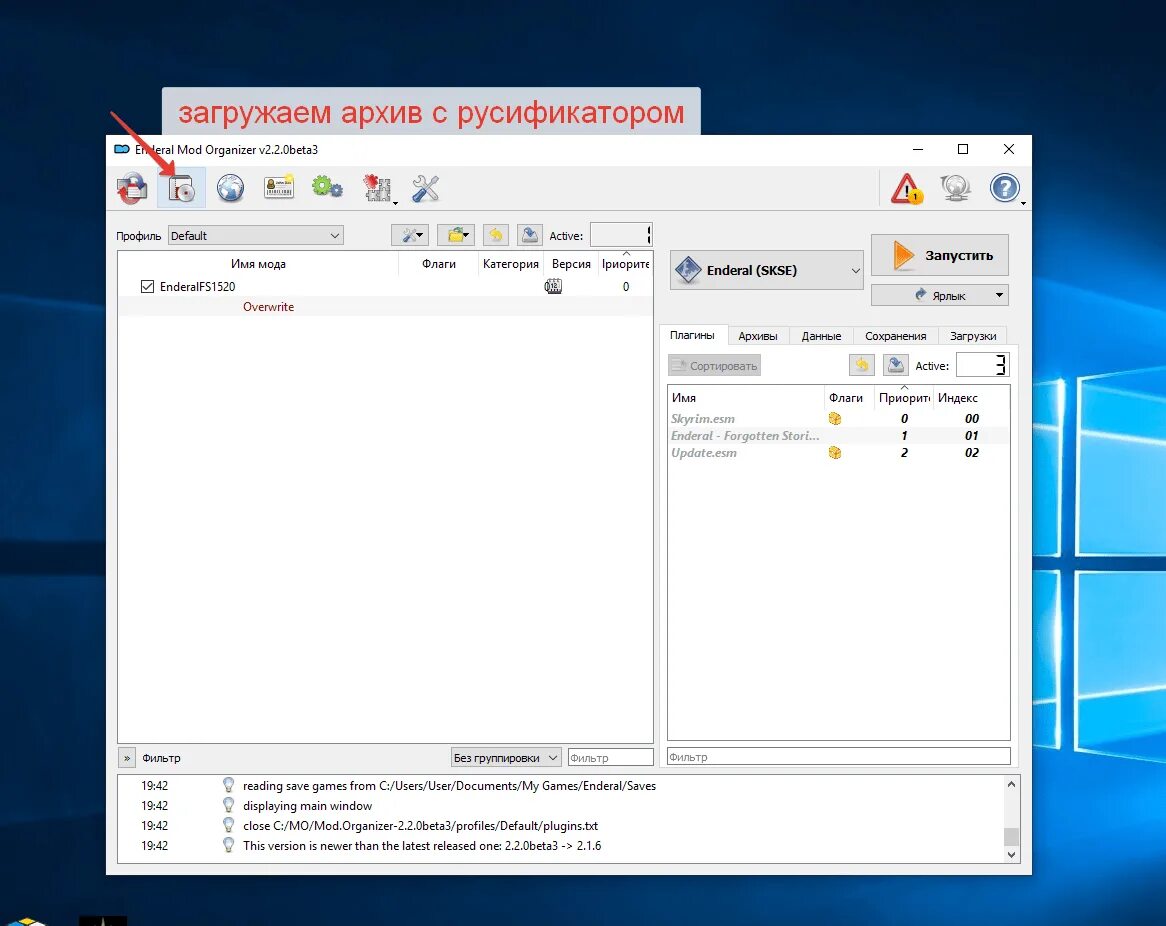This screenshot has width=1166, height=926.
Task: Switch to the Данные tab
Action: click(821, 336)
